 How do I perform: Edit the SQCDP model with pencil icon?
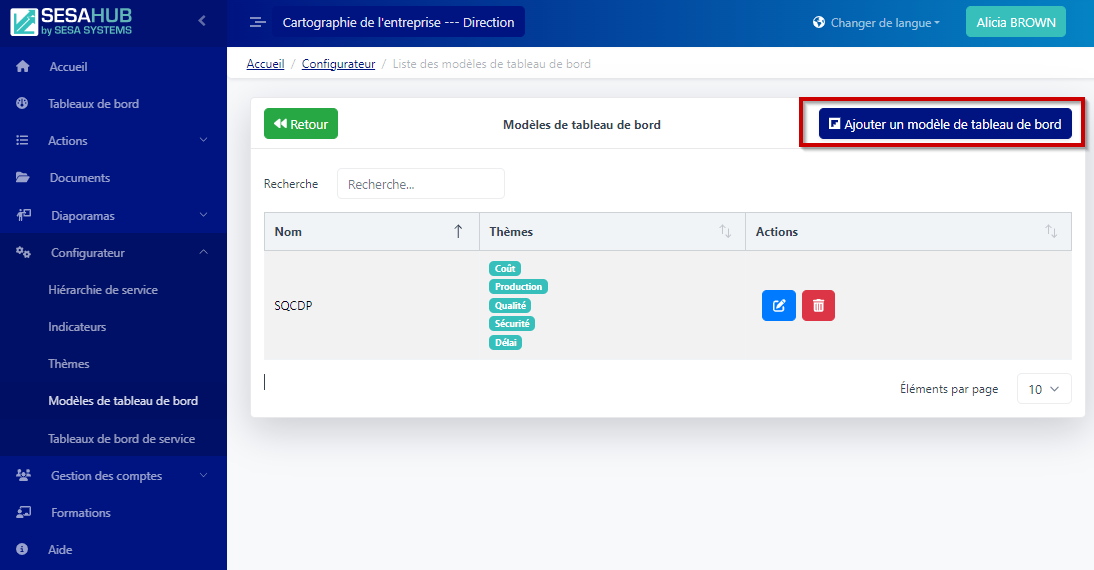click(779, 306)
